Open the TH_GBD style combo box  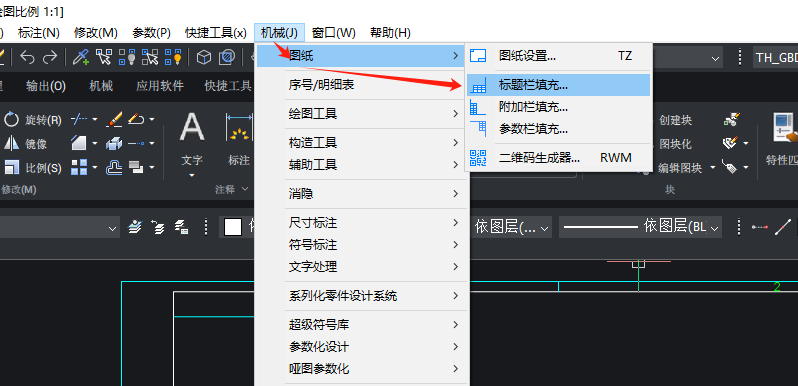point(775,58)
